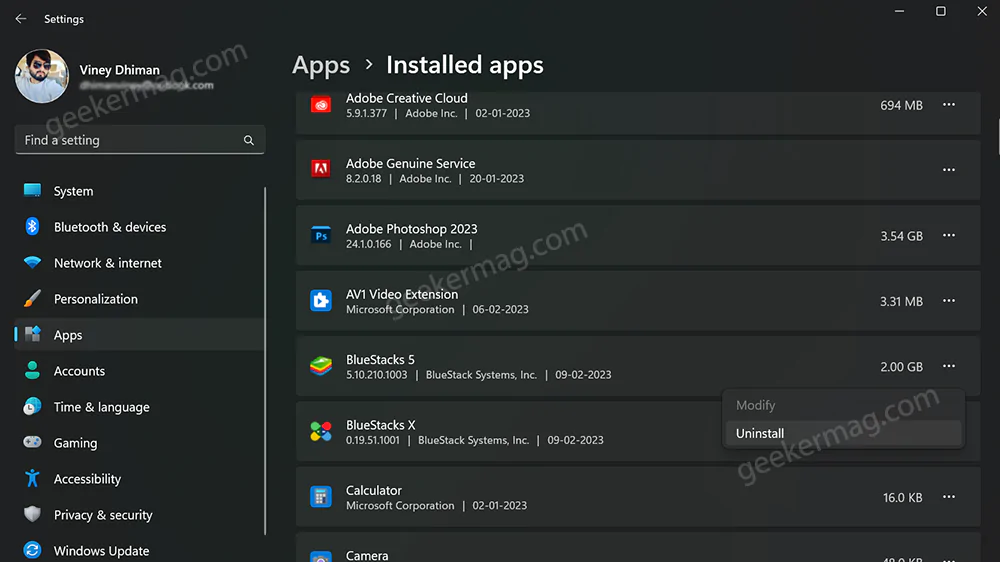Click the 3.31 MB size value
The height and width of the screenshot is (562, 1000).
(x=901, y=301)
